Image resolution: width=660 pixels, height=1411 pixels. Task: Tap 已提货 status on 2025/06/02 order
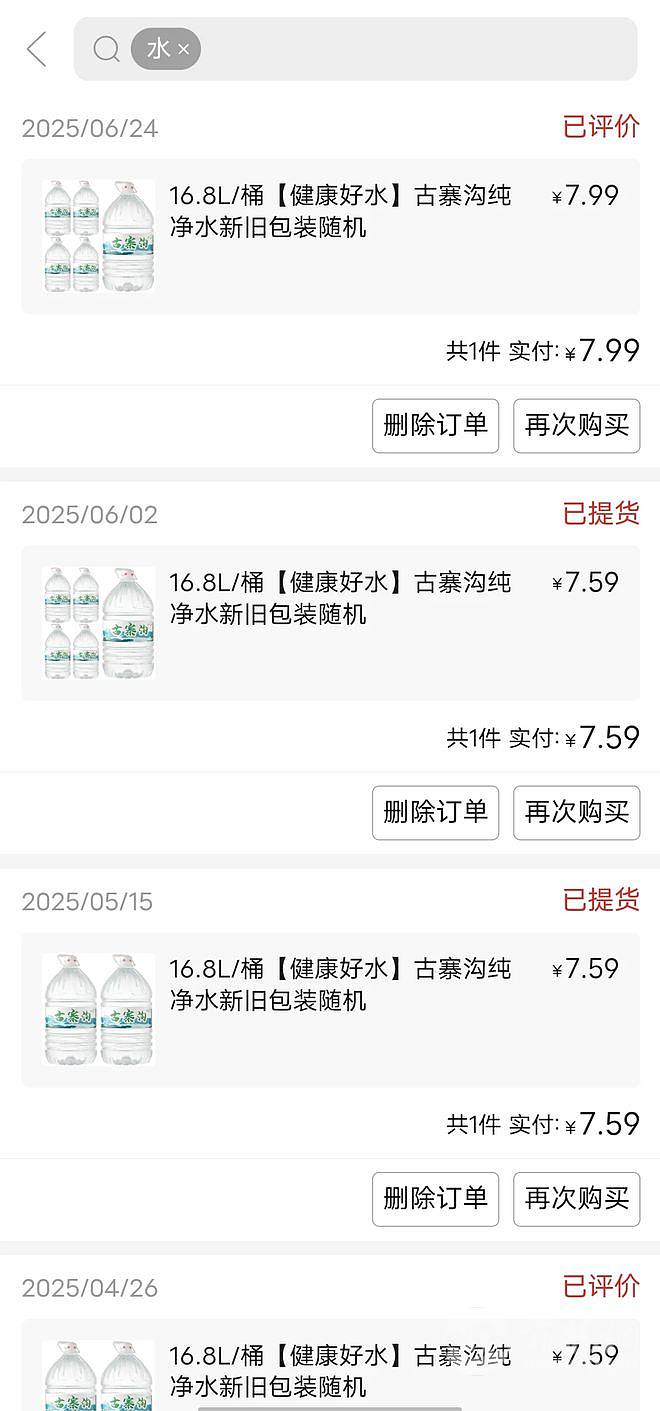(x=601, y=513)
